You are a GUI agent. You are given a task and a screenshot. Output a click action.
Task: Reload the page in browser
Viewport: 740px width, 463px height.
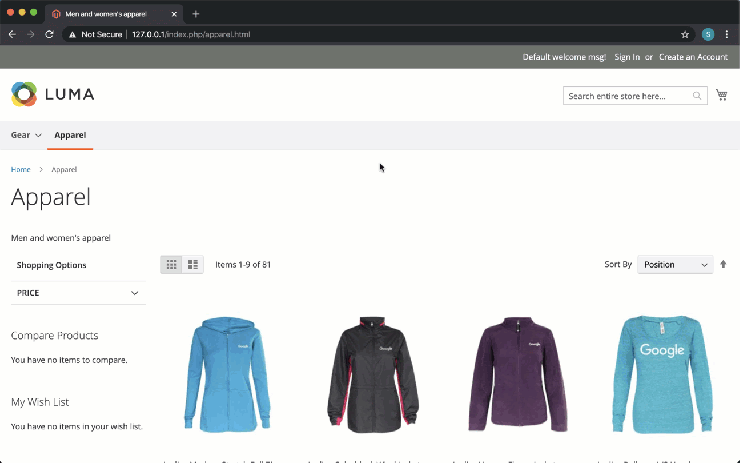(49, 34)
